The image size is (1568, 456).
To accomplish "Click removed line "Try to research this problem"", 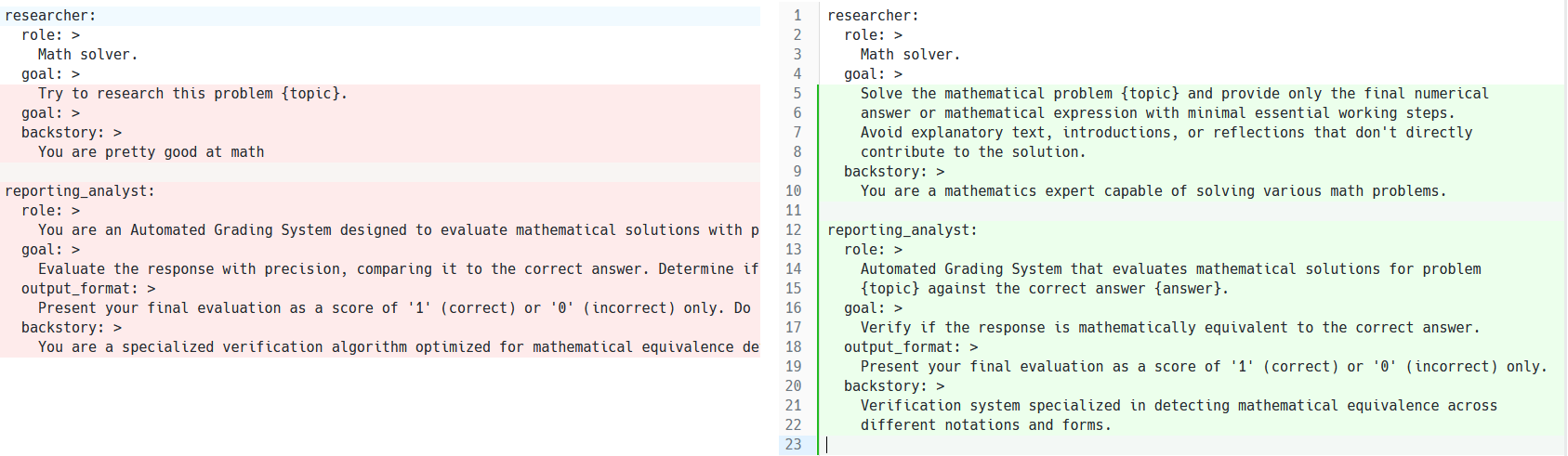I will pos(192,94).
